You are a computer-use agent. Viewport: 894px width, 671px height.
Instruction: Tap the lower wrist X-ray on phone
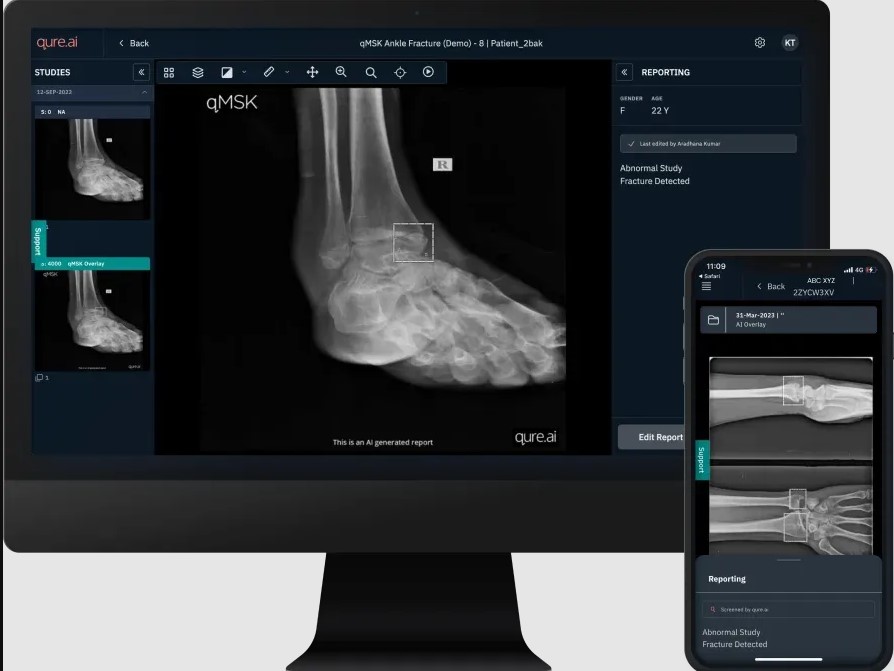tap(790, 510)
